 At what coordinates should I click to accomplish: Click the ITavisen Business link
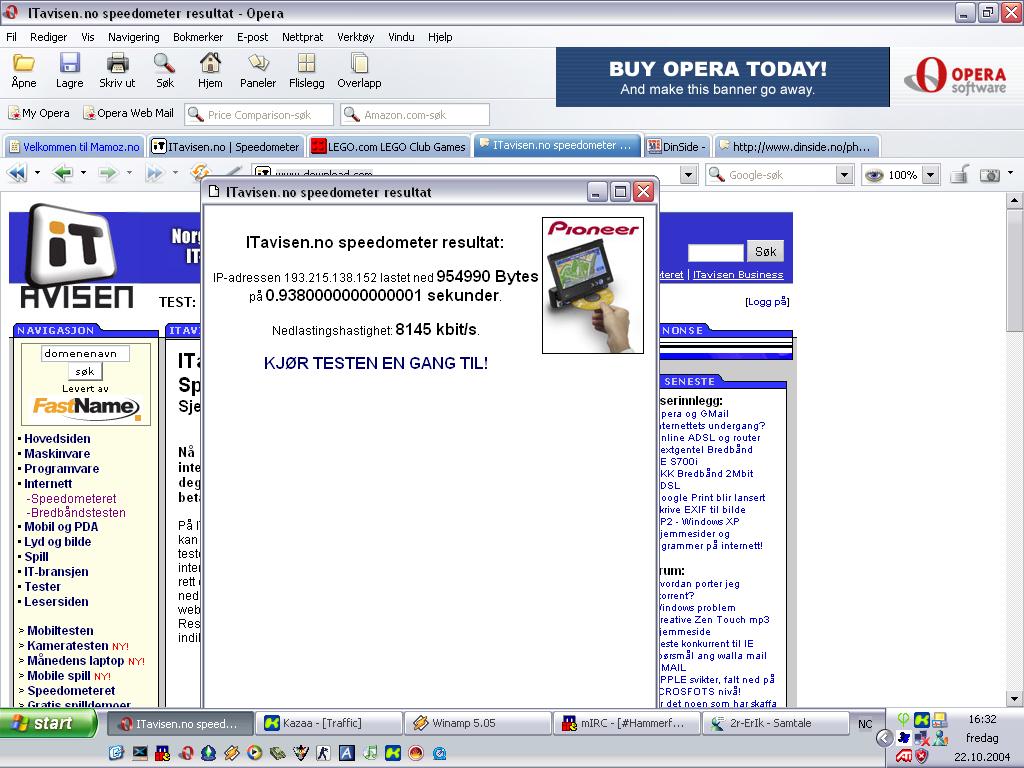coord(738,275)
